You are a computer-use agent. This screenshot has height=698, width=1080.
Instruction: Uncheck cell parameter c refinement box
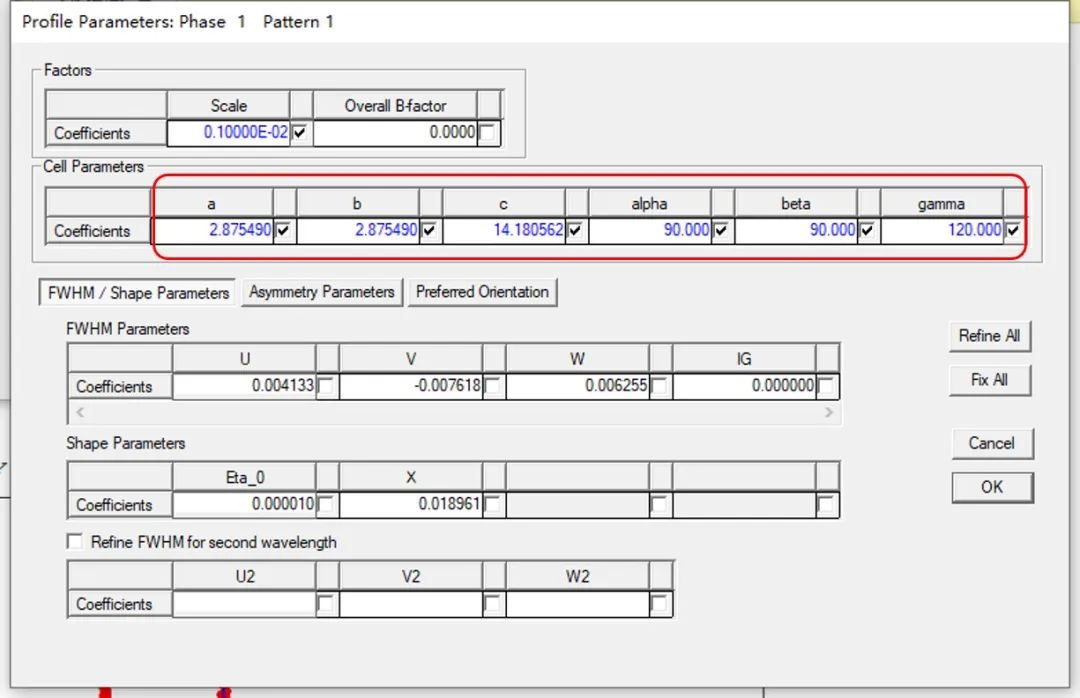coord(575,230)
